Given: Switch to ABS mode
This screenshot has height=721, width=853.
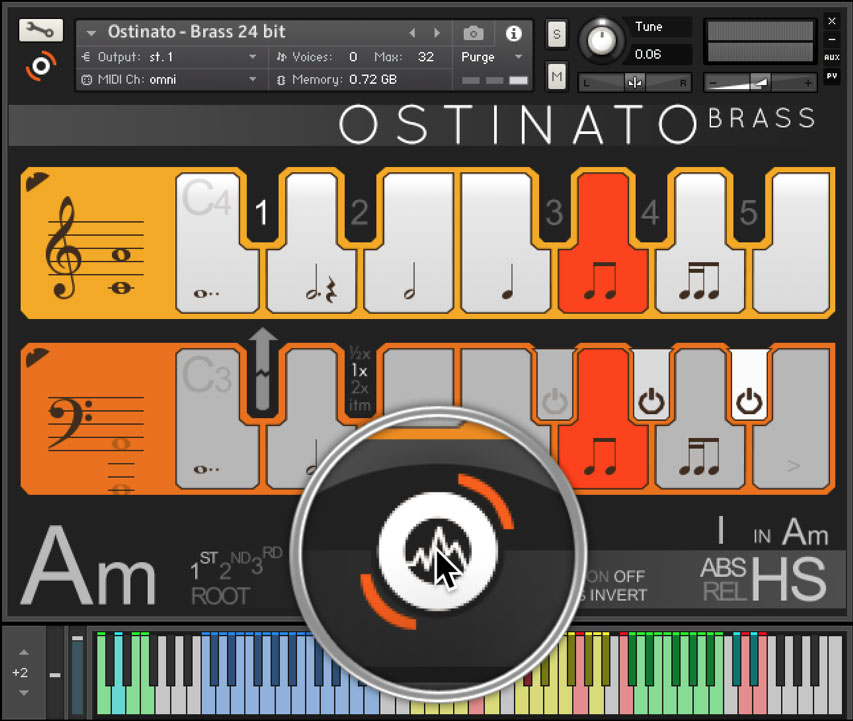Looking at the screenshot, I should 722,569.
